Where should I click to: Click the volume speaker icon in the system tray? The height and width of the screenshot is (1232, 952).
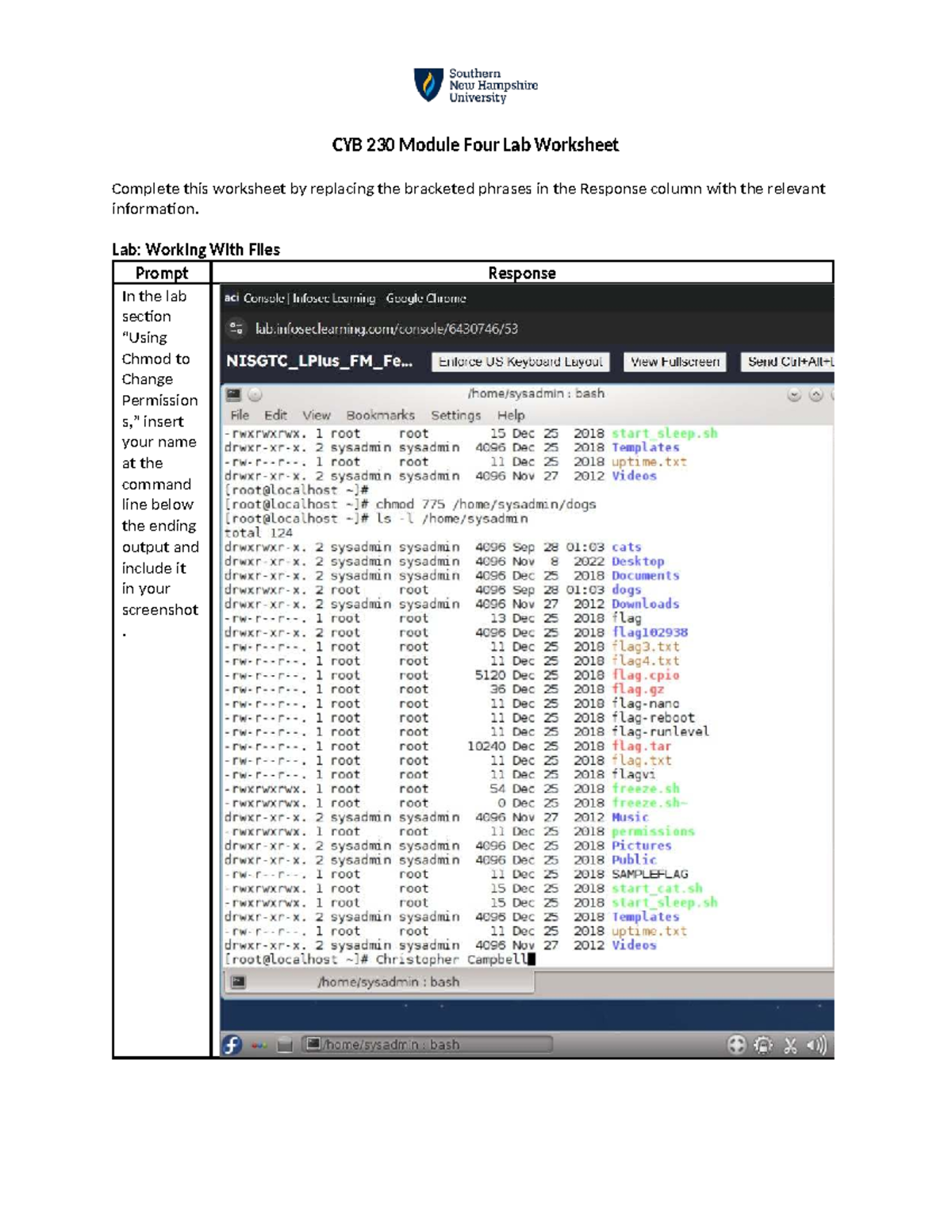(816, 1044)
